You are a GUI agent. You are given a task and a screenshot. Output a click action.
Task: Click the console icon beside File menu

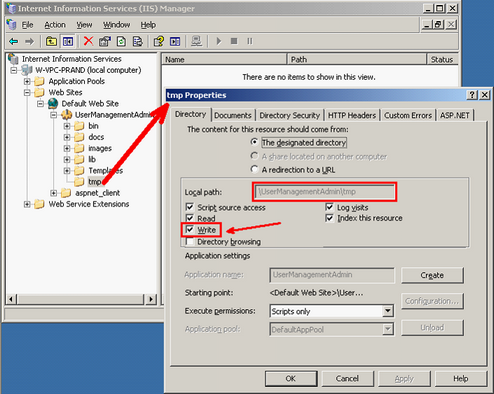coord(12,24)
